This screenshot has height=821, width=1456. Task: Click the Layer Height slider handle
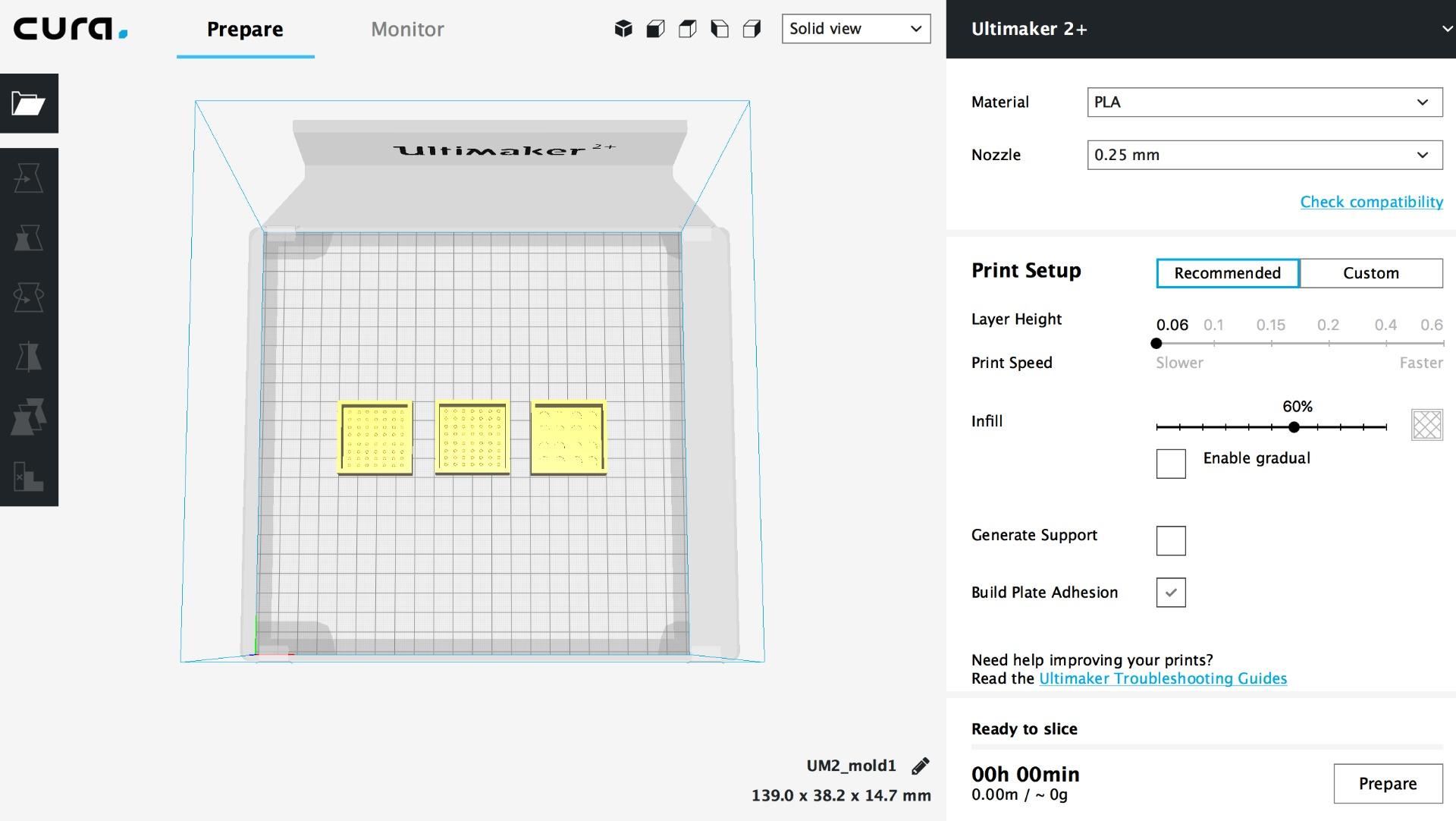click(x=1156, y=344)
